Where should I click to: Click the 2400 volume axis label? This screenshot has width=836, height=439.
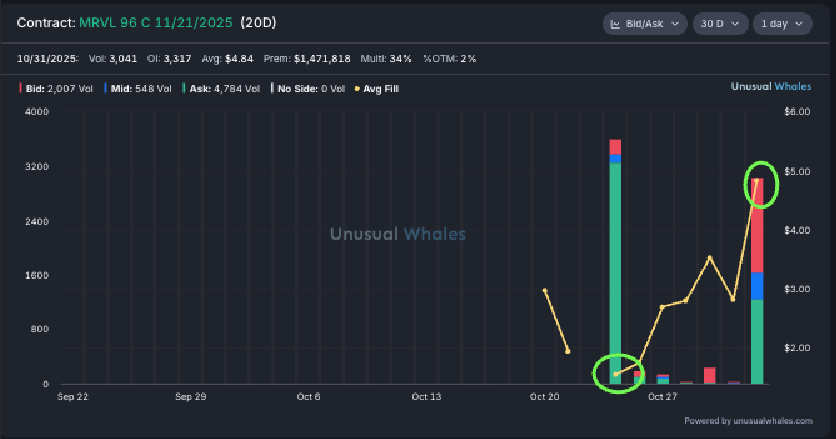37,221
